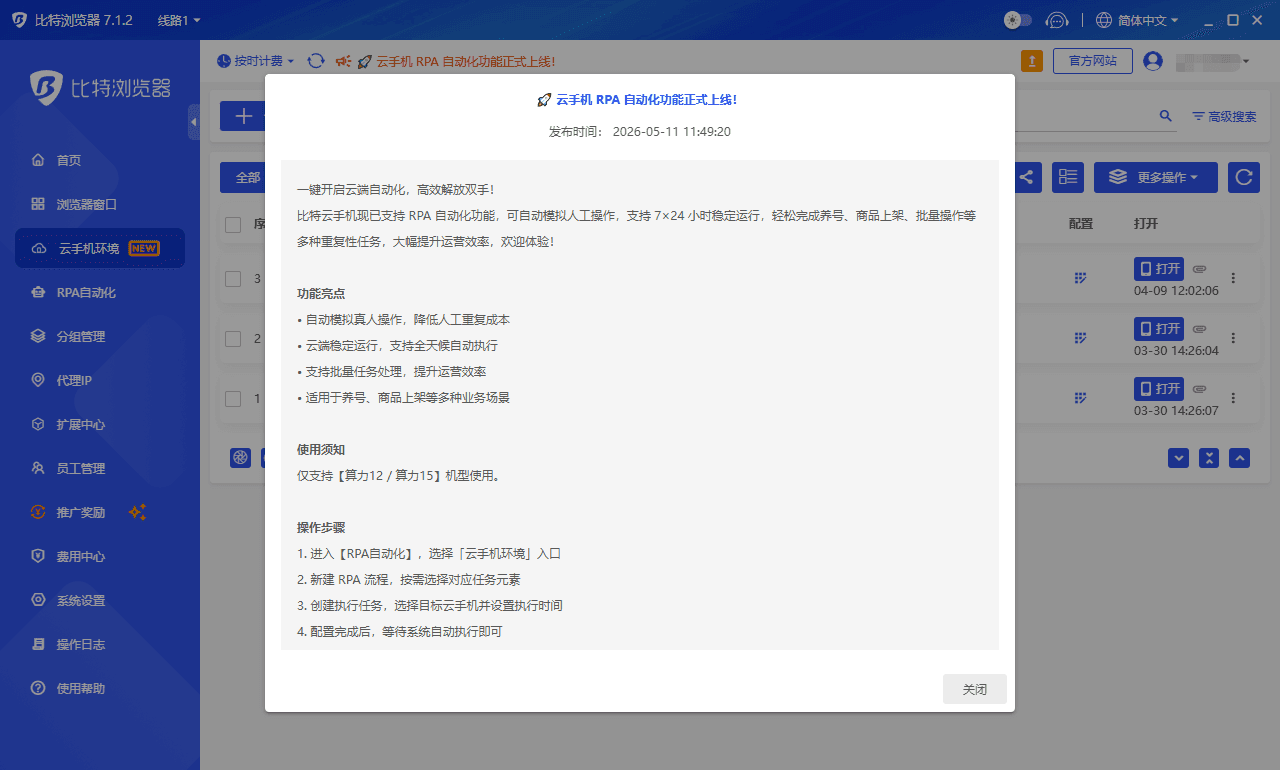1280x770 pixels.
Task: Click the 功能亮点 heading in the dialog
Action: pyautogui.click(x=321, y=294)
